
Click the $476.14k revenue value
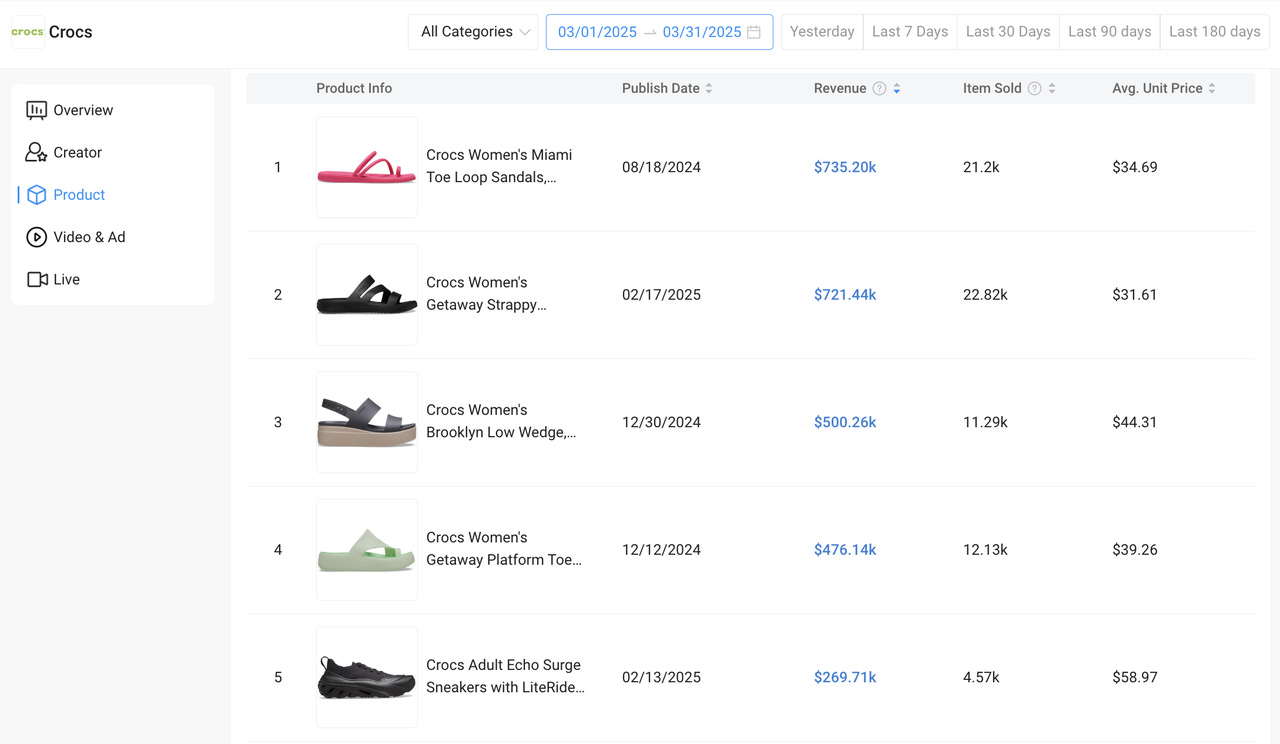(x=845, y=550)
